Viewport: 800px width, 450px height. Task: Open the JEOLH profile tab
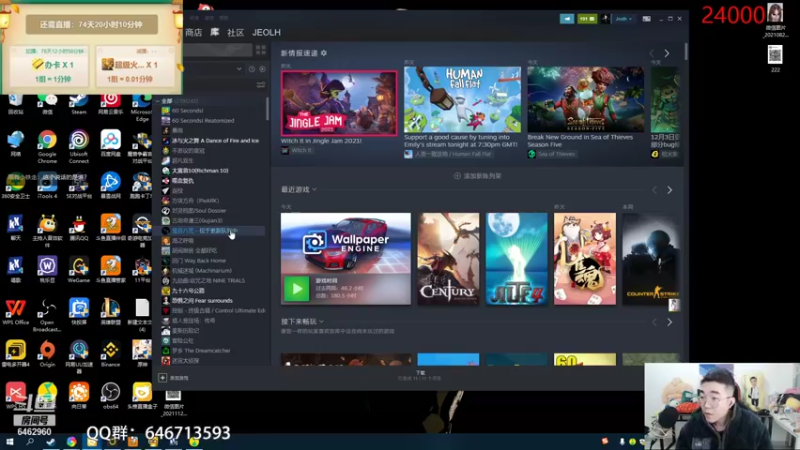[266, 33]
